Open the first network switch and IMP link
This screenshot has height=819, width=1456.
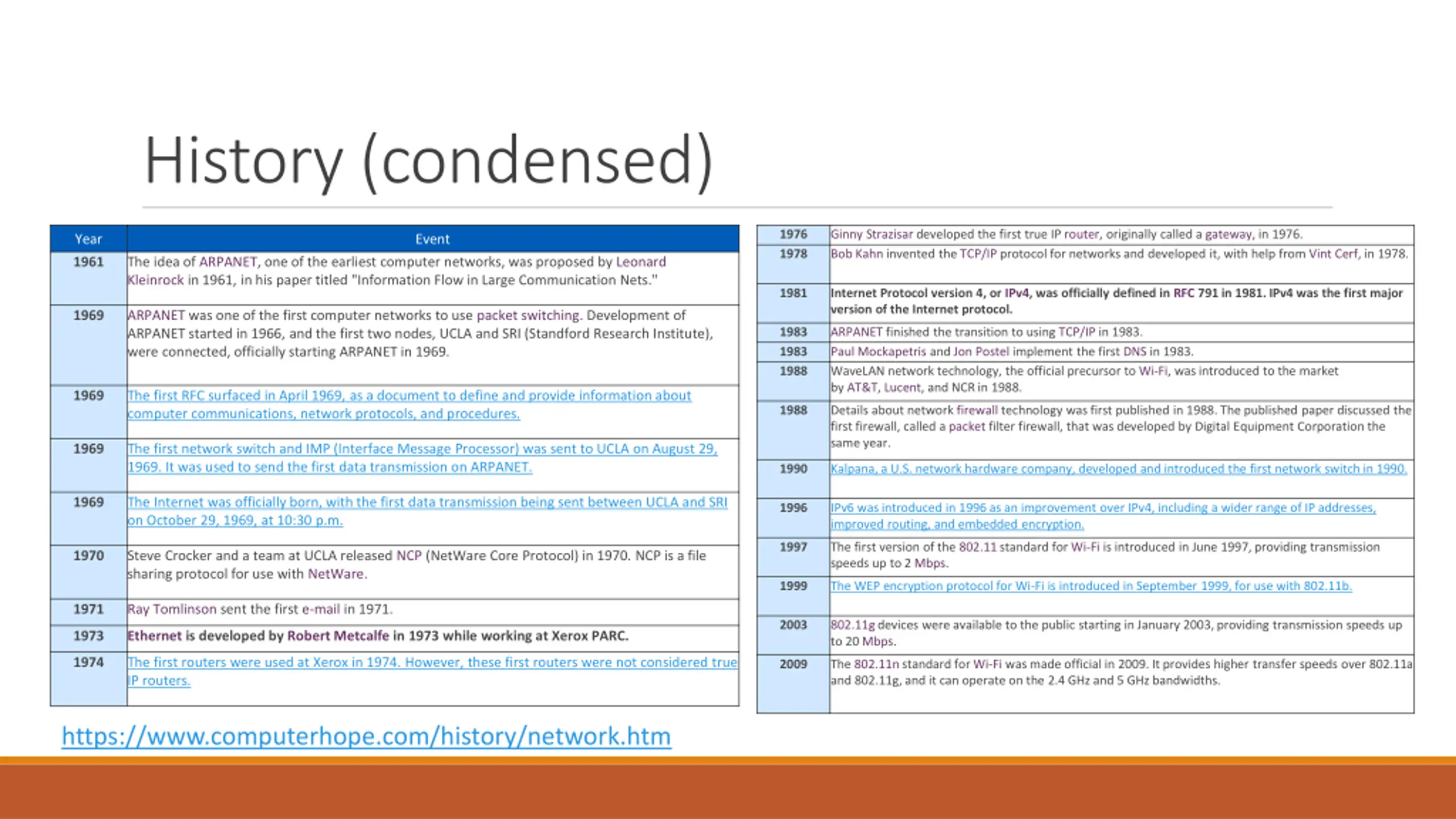click(421, 449)
